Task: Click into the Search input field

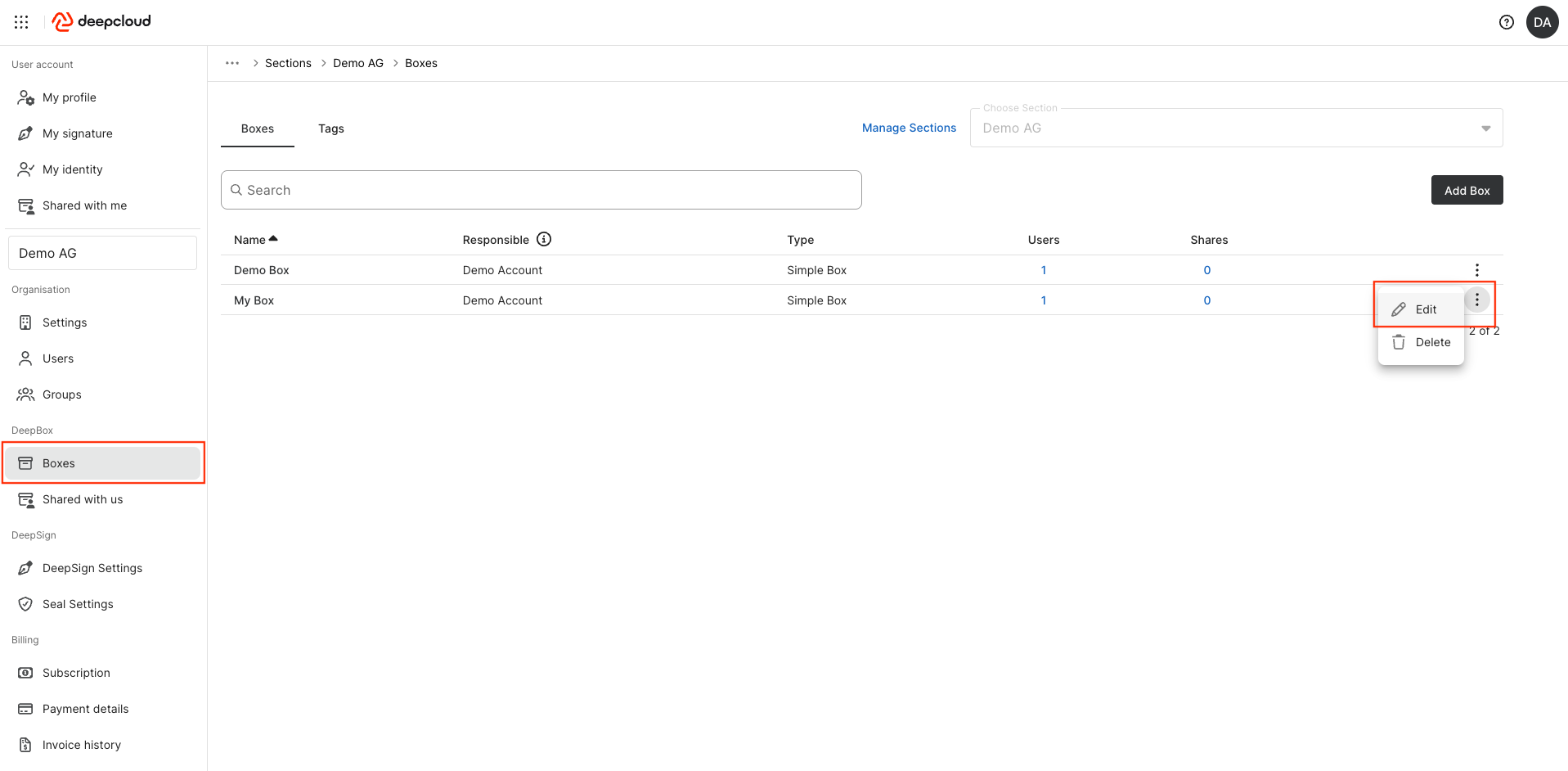Action: tap(541, 190)
